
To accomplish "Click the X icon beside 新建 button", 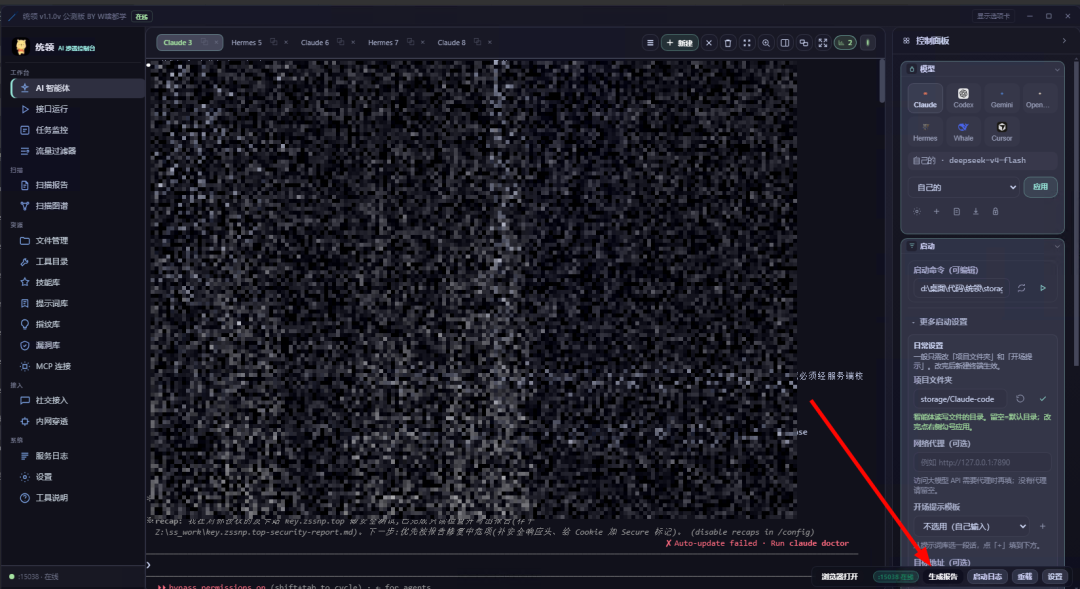I will tap(708, 43).
